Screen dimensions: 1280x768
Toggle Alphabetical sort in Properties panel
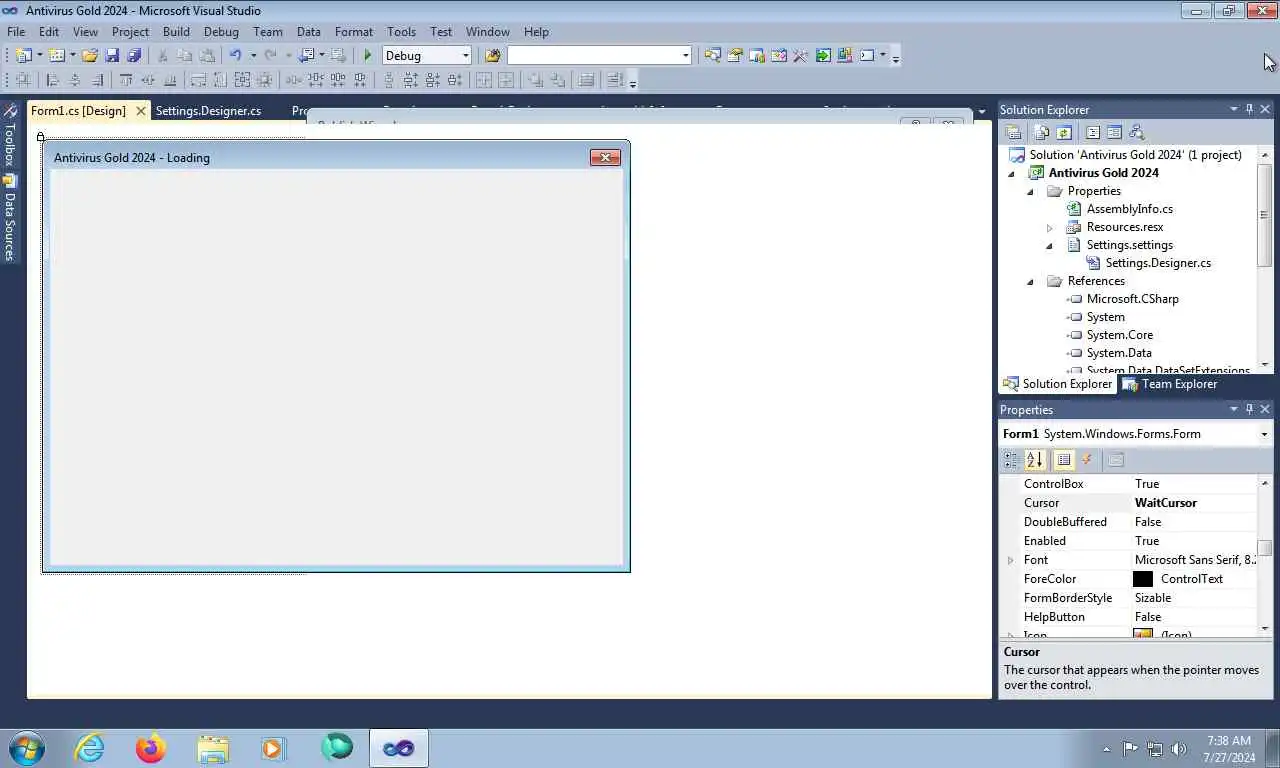(1035, 460)
